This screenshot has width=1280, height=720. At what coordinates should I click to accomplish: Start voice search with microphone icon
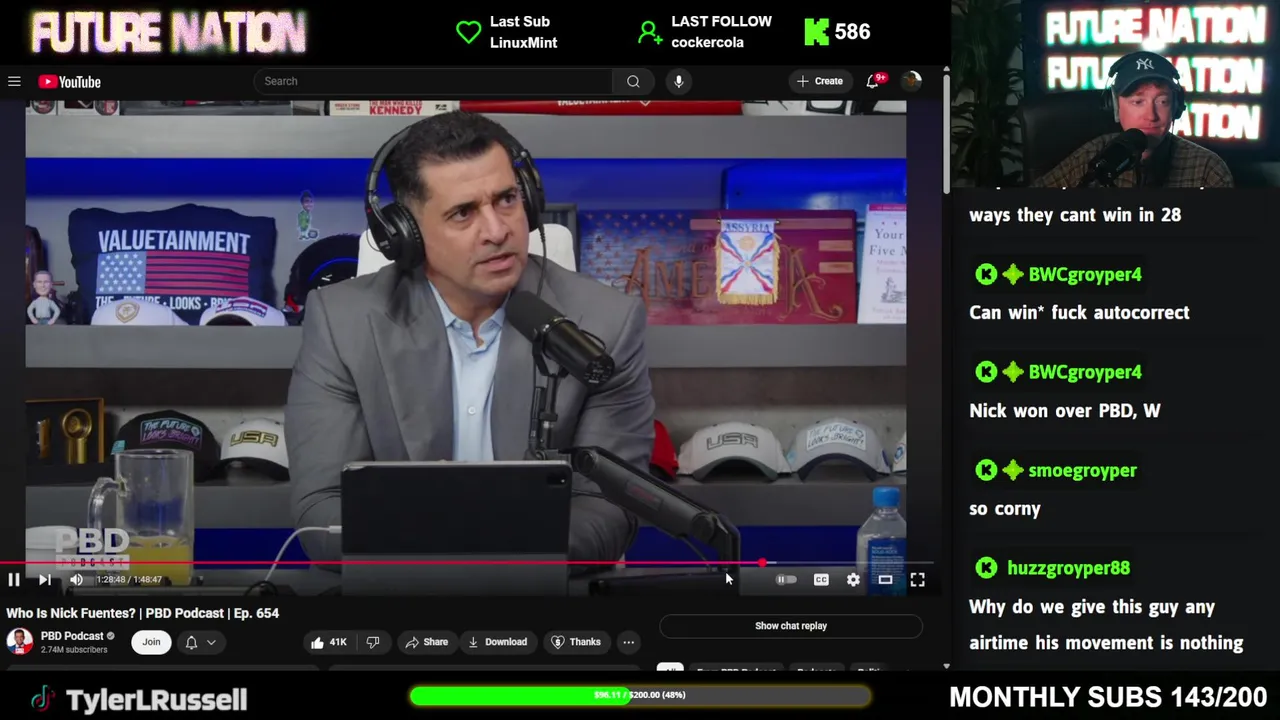click(x=678, y=81)
